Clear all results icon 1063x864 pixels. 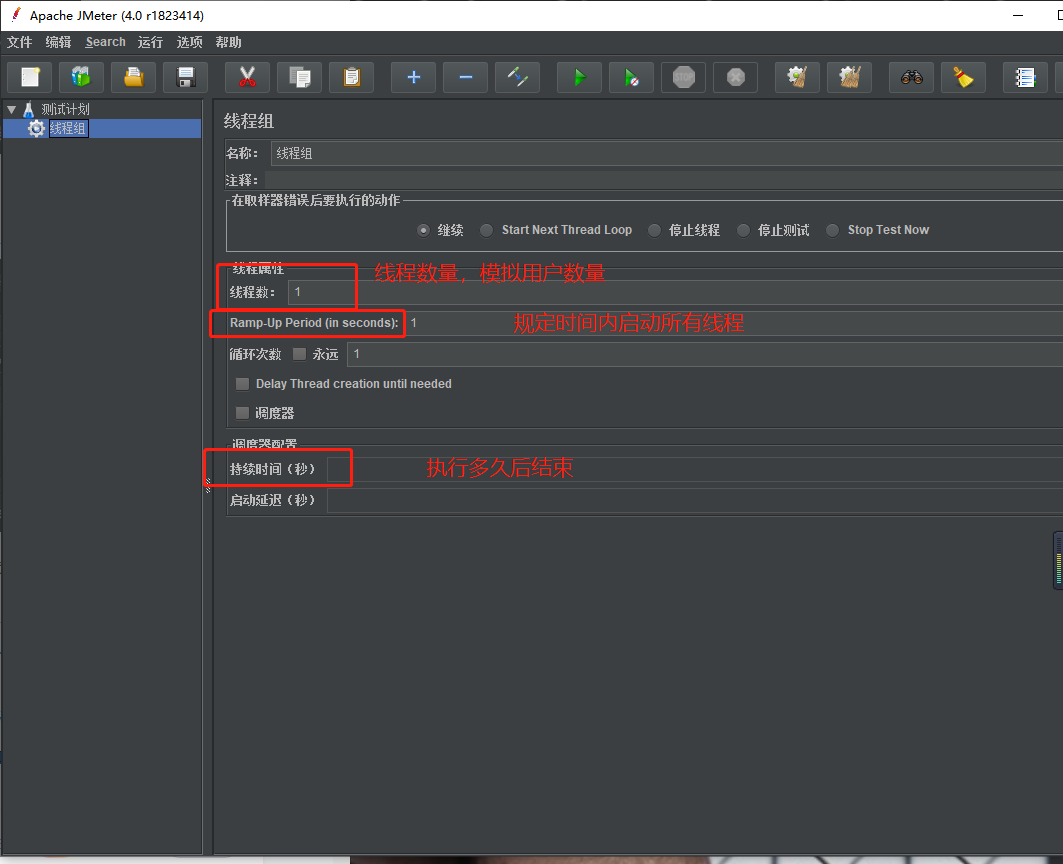(849, 77)
